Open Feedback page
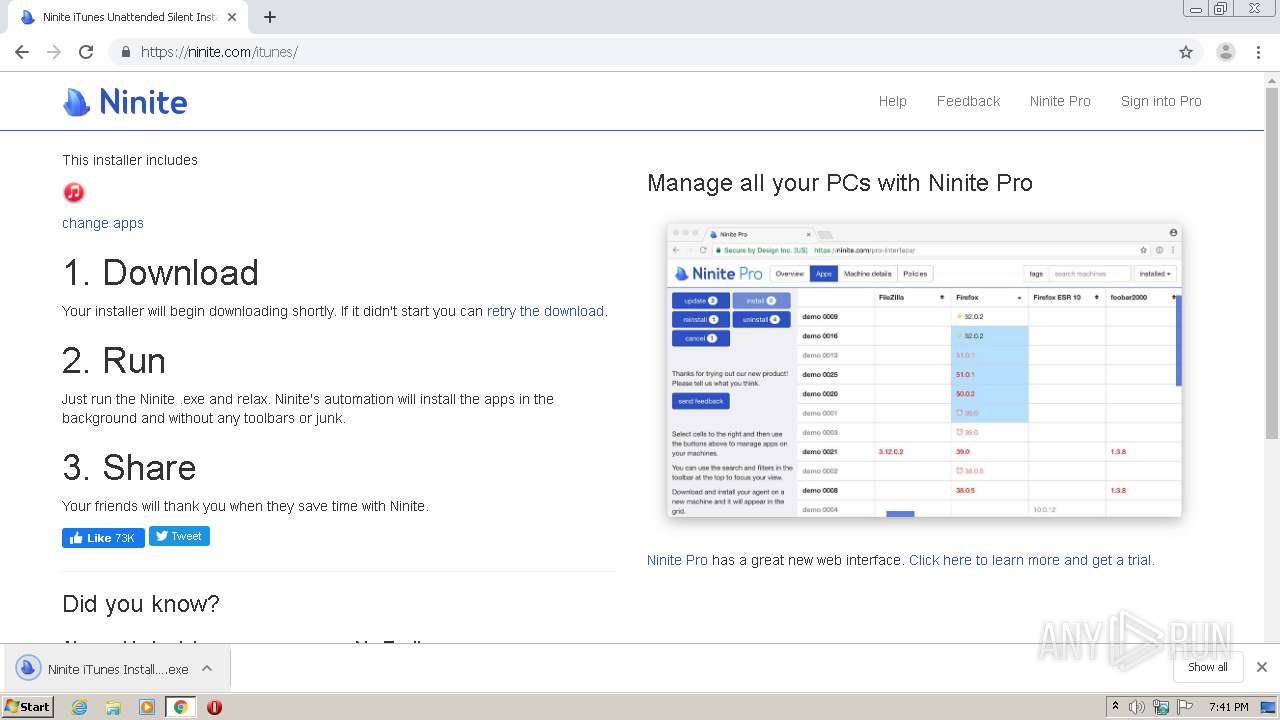 point(968,101)
